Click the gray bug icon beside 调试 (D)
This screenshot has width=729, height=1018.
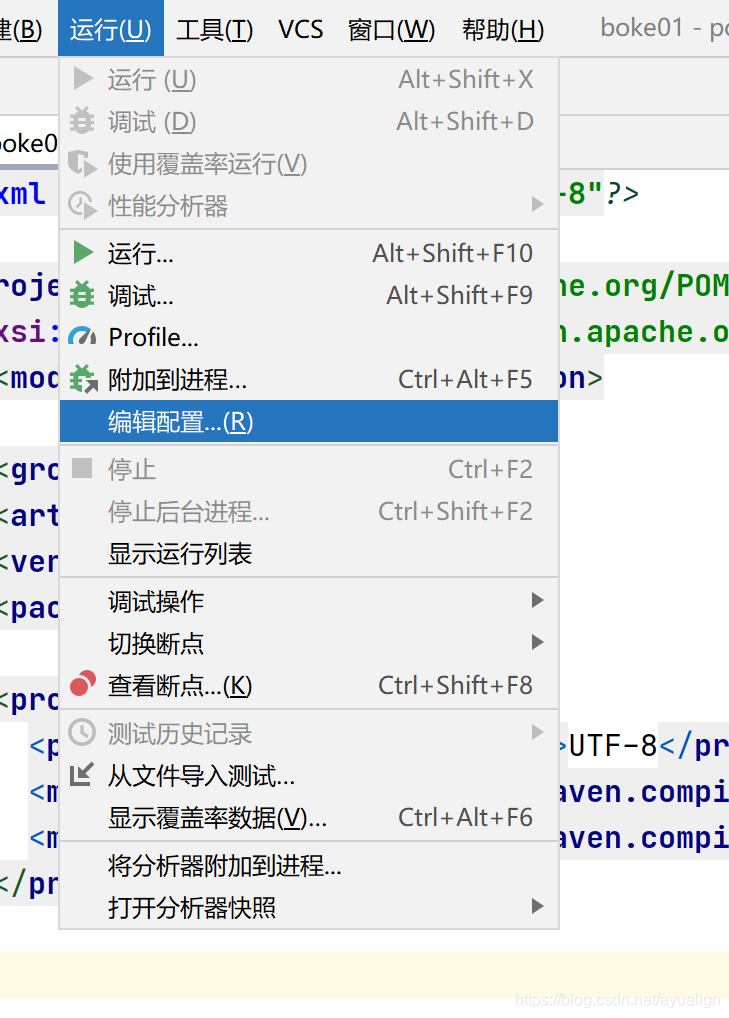coord(82,121)
